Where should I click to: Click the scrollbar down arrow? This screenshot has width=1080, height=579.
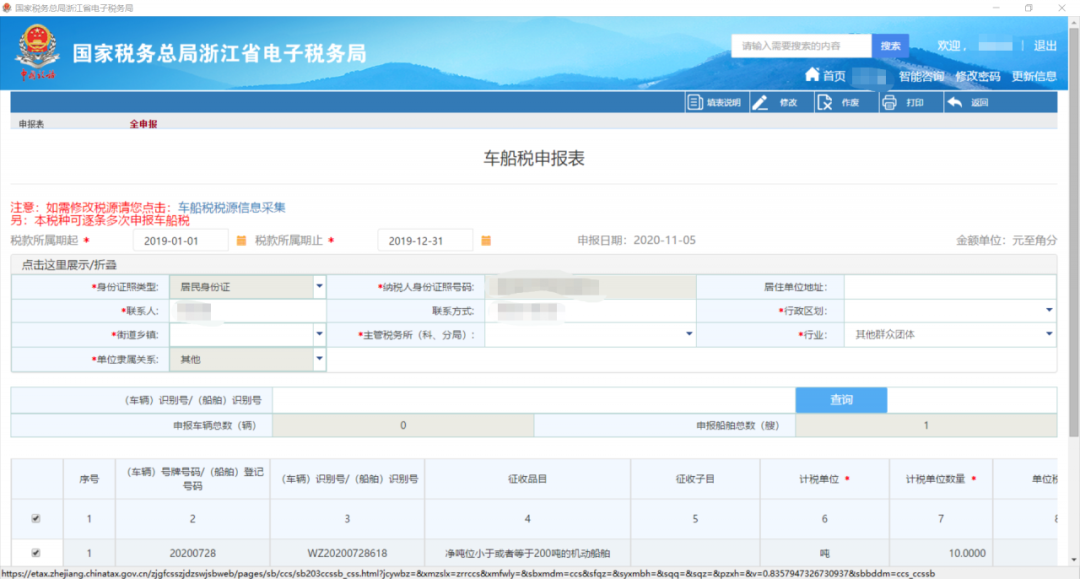pyautogui.click(x=1074, y=560)
